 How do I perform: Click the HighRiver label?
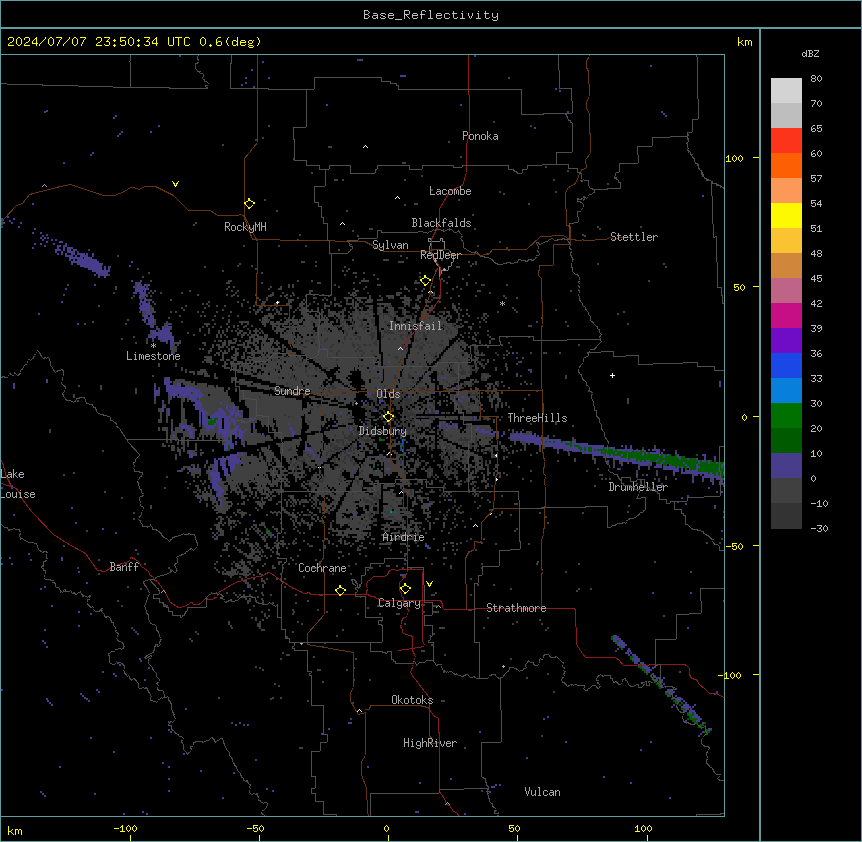coord(430,743)
